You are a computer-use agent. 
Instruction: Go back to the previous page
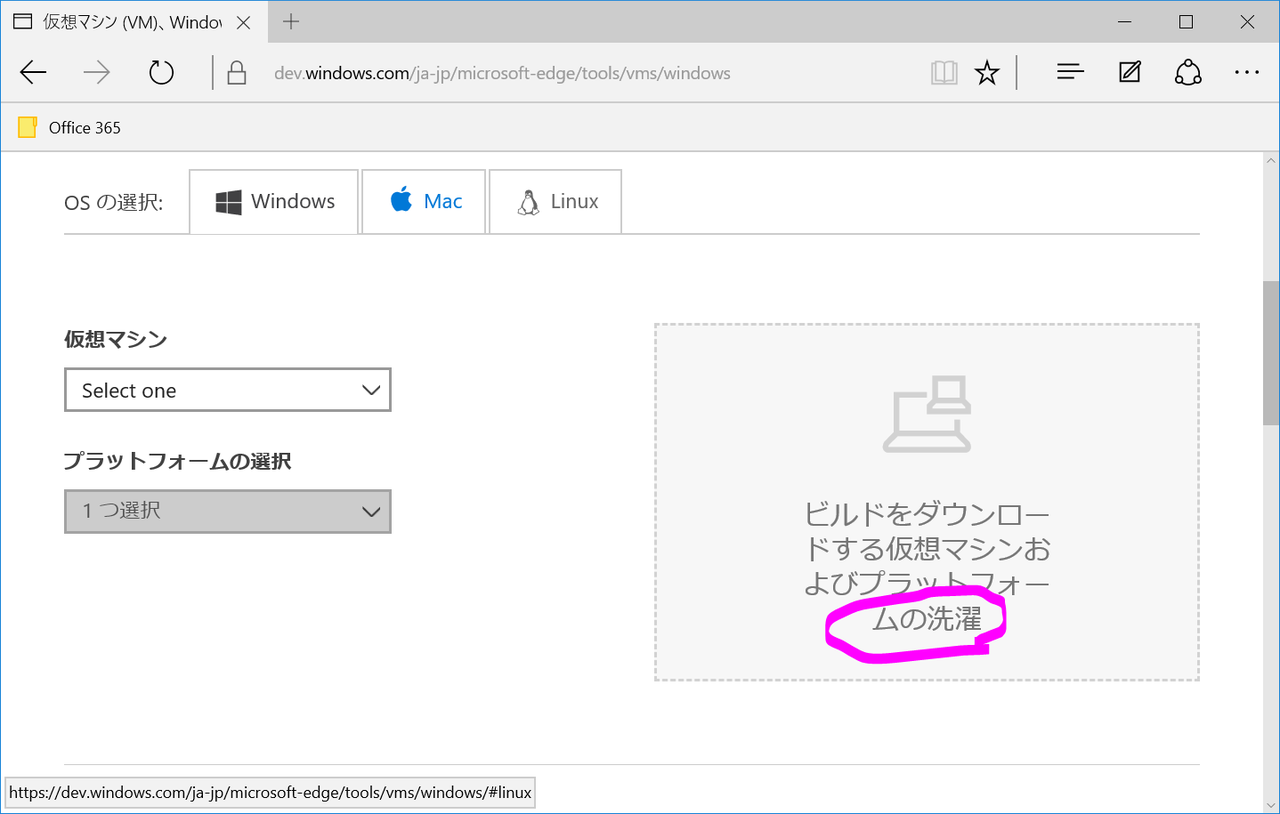pyautogui.click(x=33, y=73)
